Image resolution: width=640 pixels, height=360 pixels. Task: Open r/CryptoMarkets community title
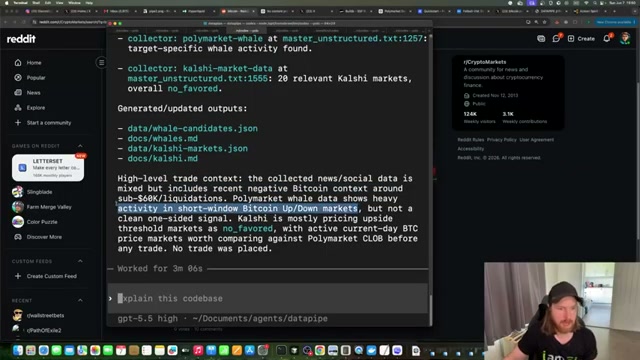pos(484,62)
